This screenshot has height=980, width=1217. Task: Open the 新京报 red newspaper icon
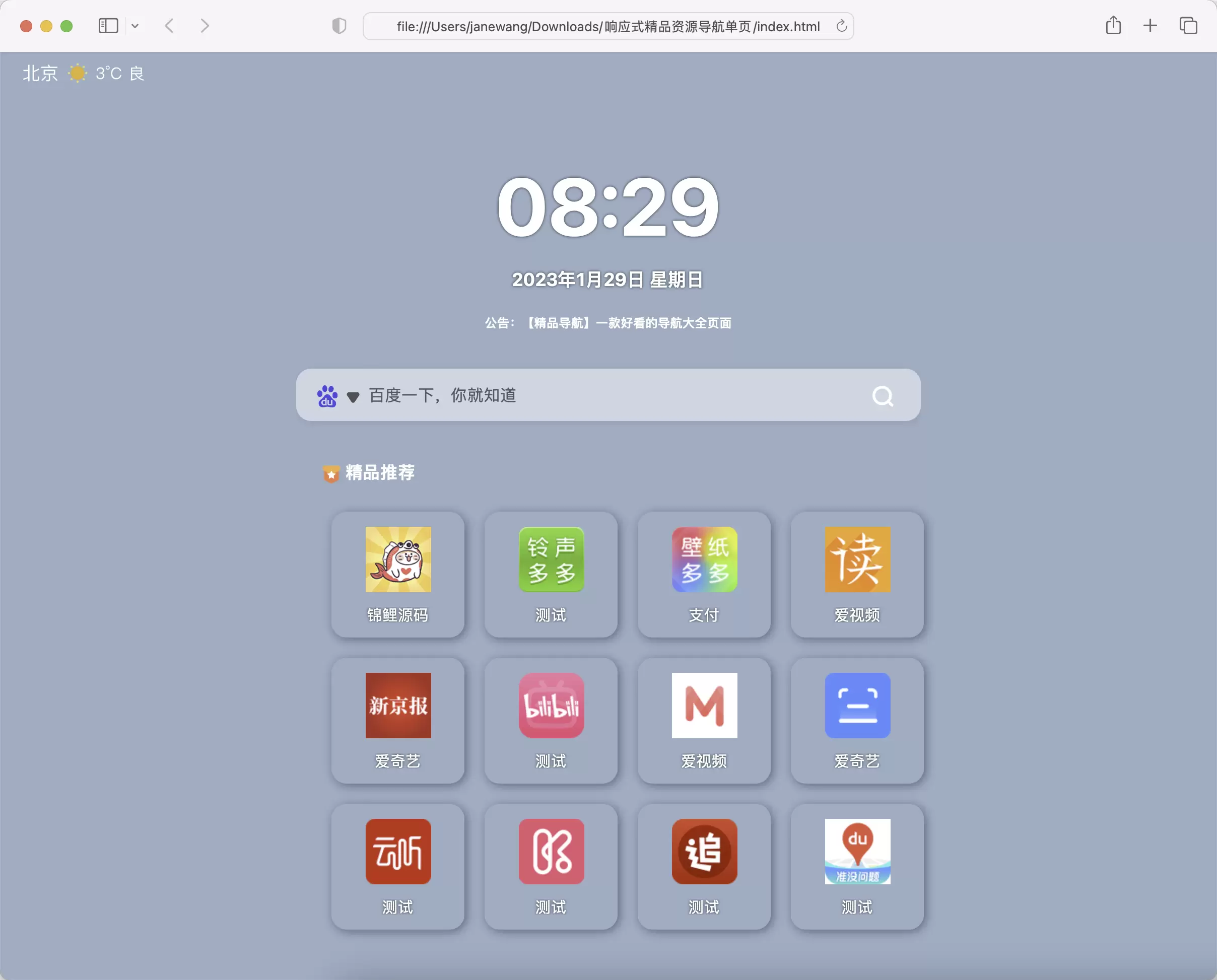coord(398,706)
